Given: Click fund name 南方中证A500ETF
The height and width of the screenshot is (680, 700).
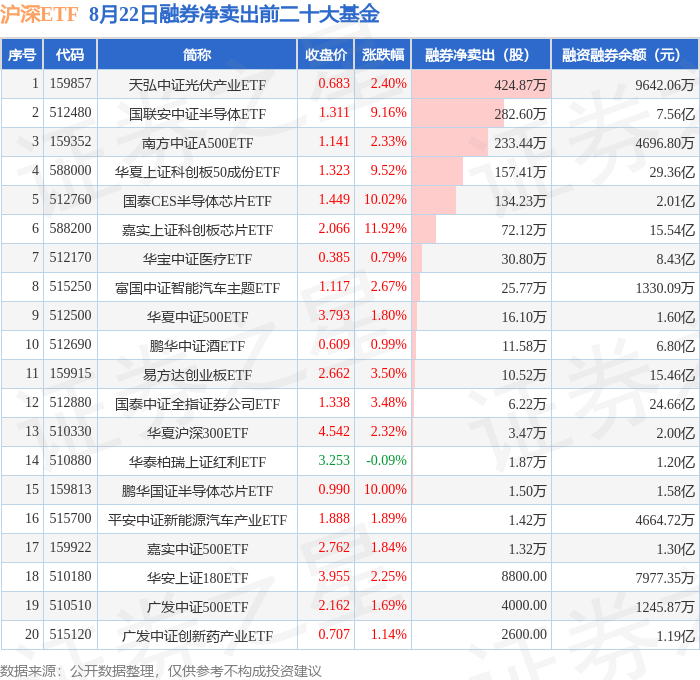Looking at the screenshot, I should tap(197, 143).
